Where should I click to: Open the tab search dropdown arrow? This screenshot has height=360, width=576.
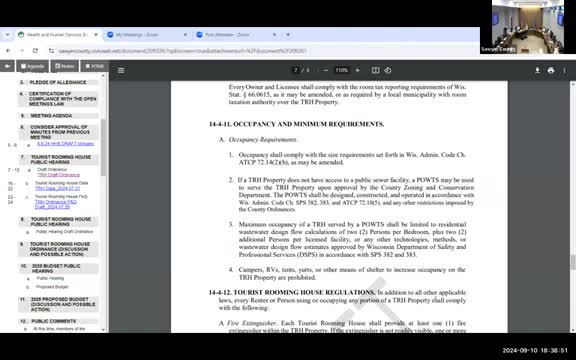[7, 35]
